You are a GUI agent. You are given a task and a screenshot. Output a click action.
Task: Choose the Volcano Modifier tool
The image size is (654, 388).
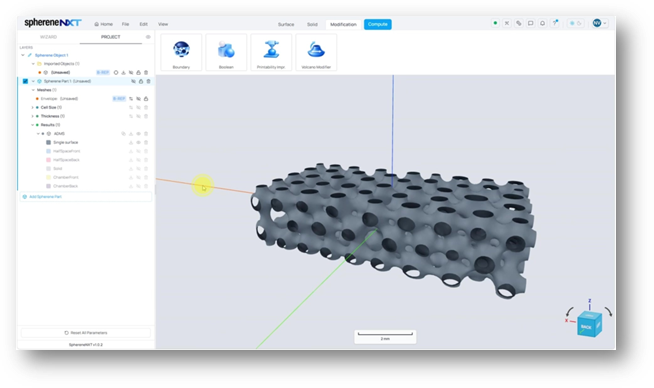(316, 53)
